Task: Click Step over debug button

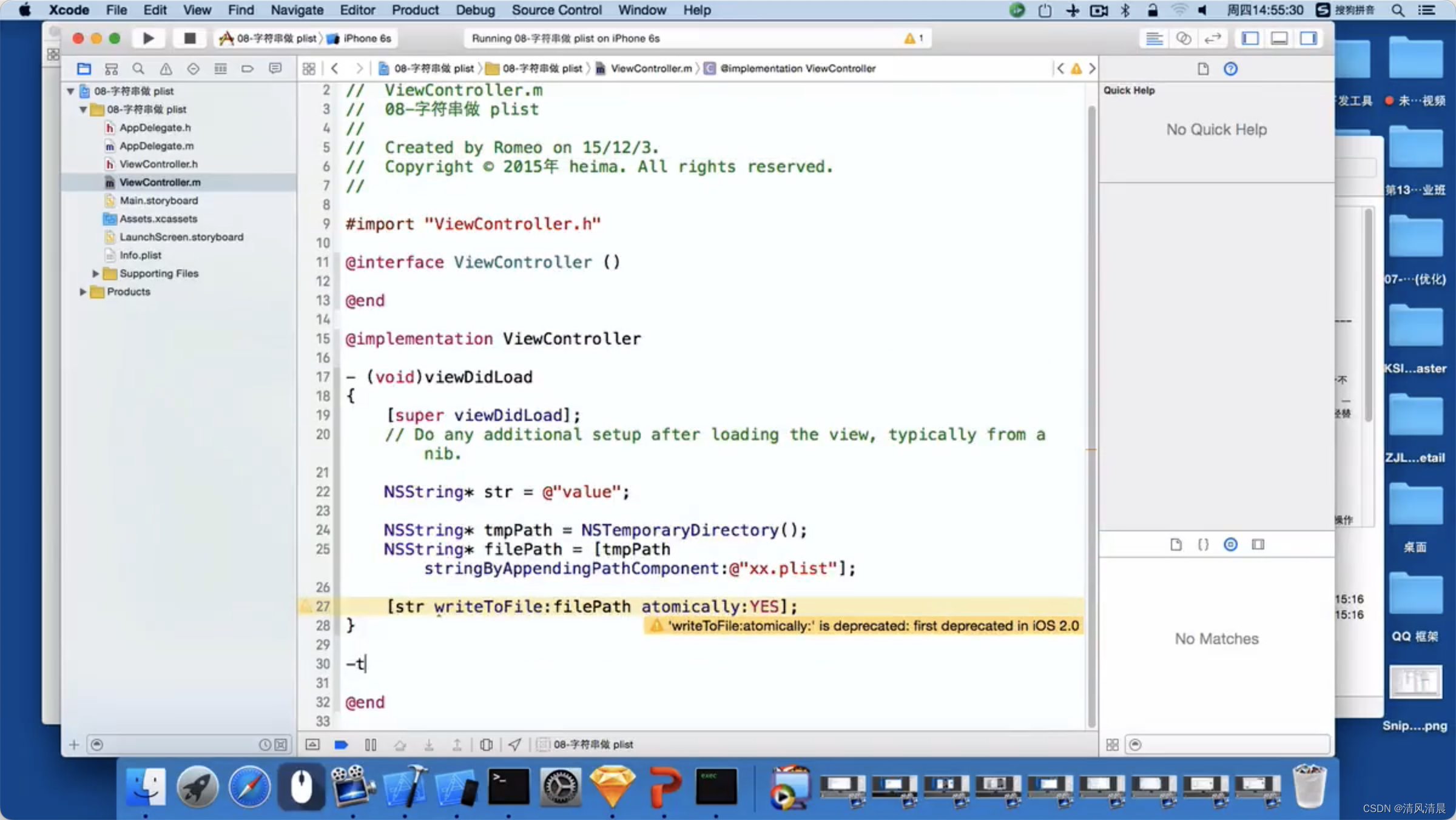Action: [x=400, y=744]
